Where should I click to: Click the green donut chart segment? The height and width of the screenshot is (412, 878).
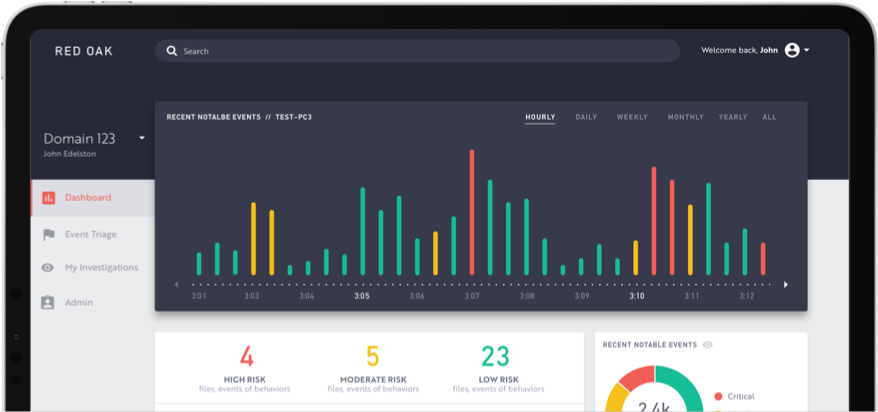point(686,386)
